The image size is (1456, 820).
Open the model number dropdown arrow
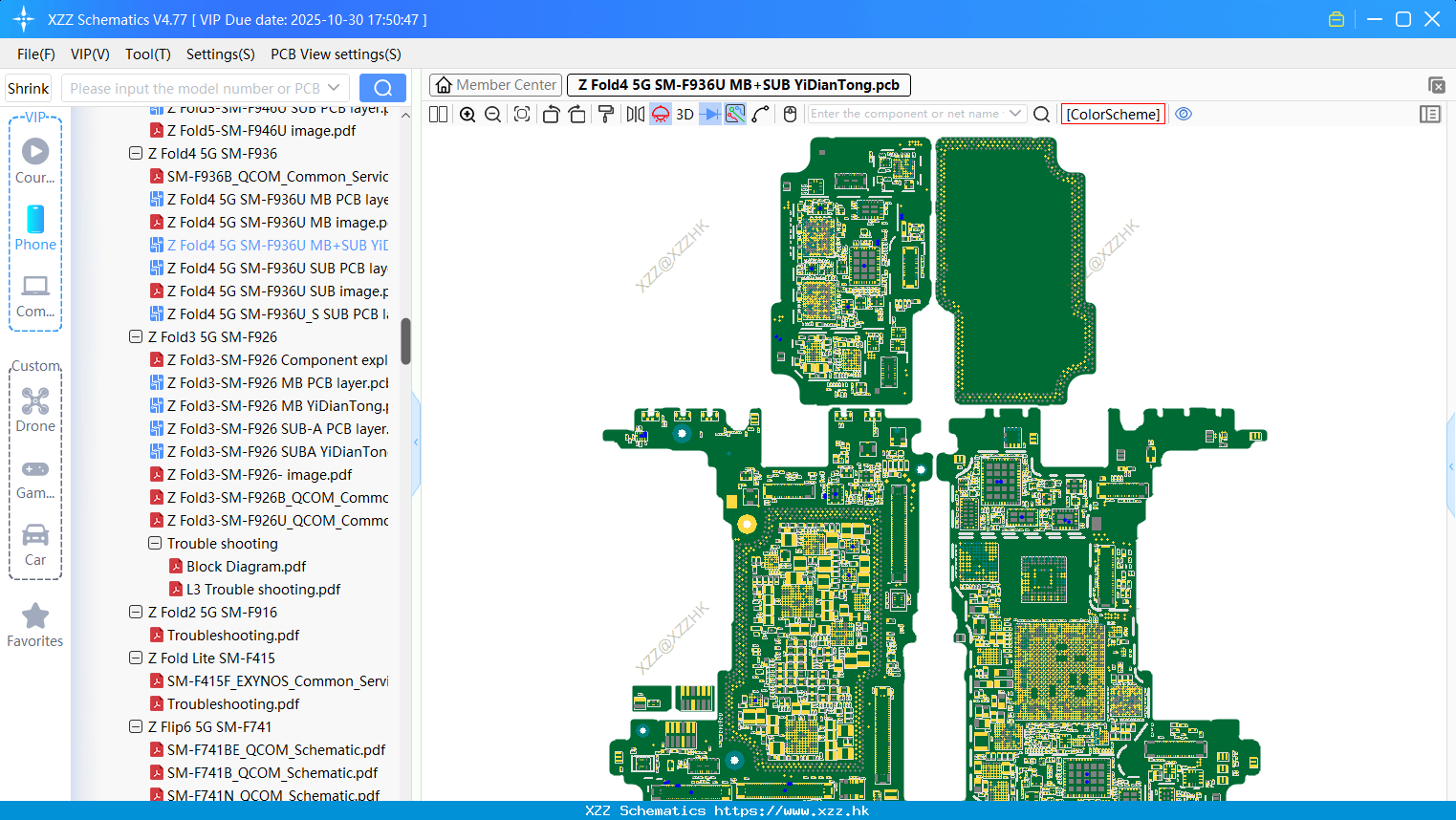(x=334, y=88)
